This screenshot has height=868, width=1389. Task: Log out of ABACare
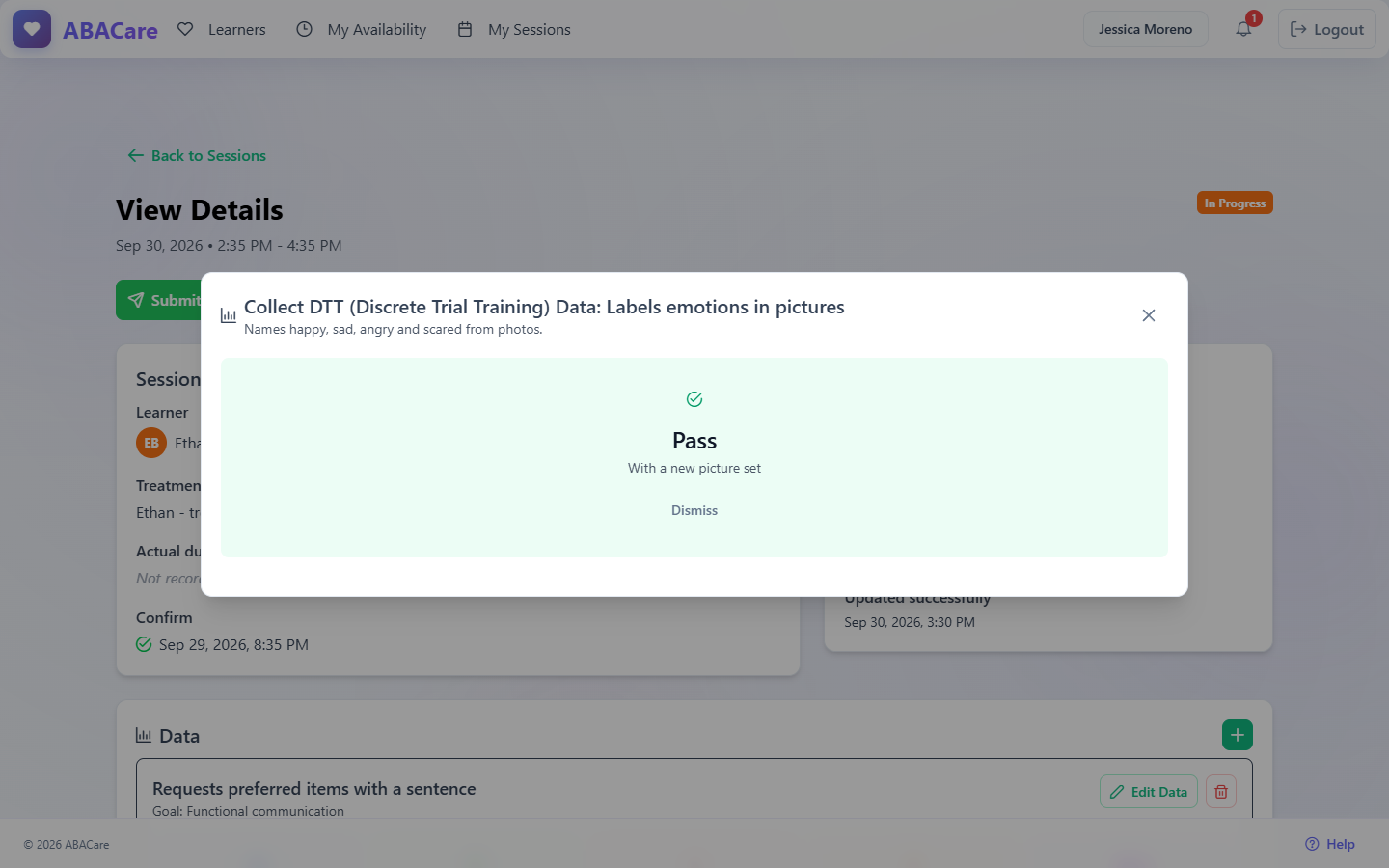[x=1327, y=29]
